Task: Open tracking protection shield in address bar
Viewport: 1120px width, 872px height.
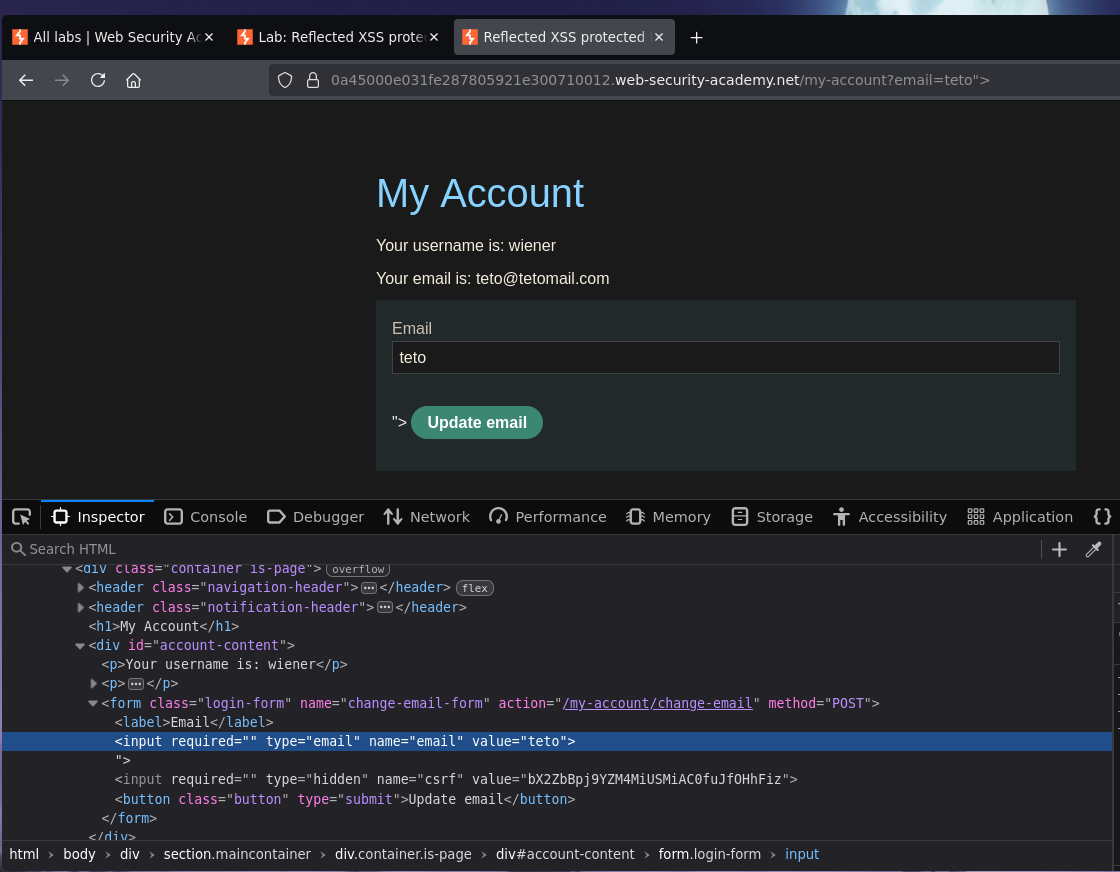Action: coord(285,80)
